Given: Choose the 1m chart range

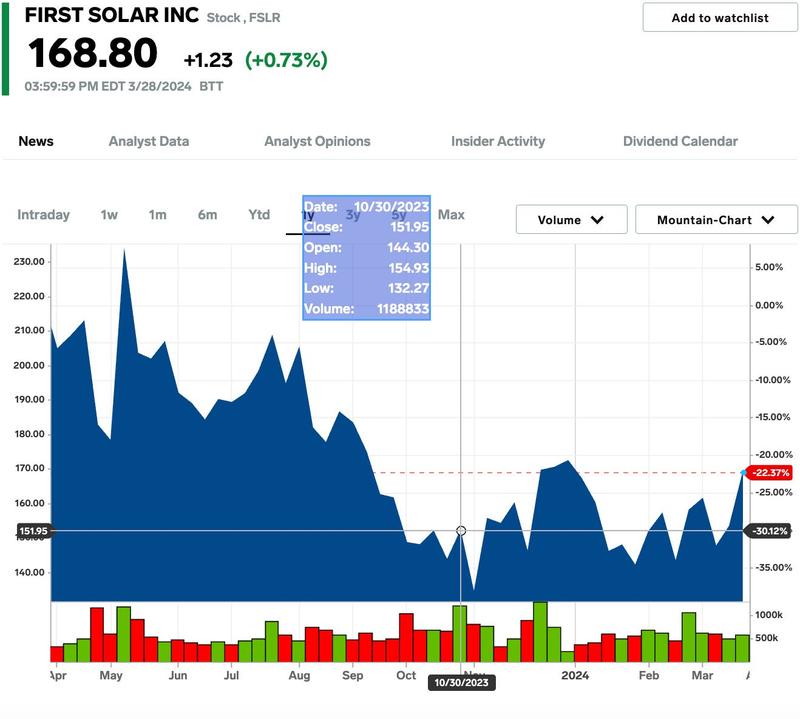Looking at the screenshot, I should coord(158,215).
